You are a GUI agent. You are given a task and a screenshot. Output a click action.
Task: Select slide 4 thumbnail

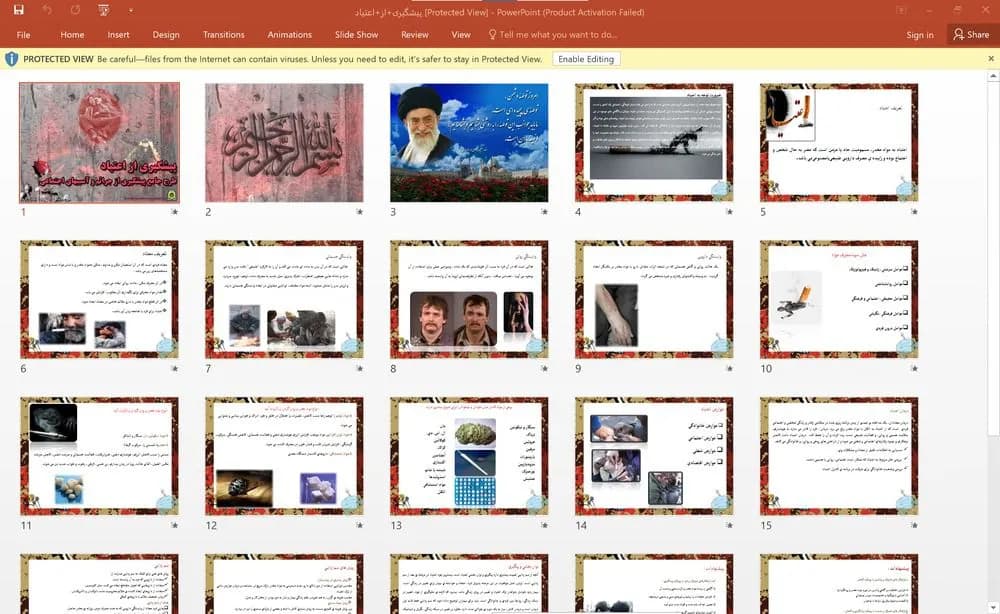654,143
